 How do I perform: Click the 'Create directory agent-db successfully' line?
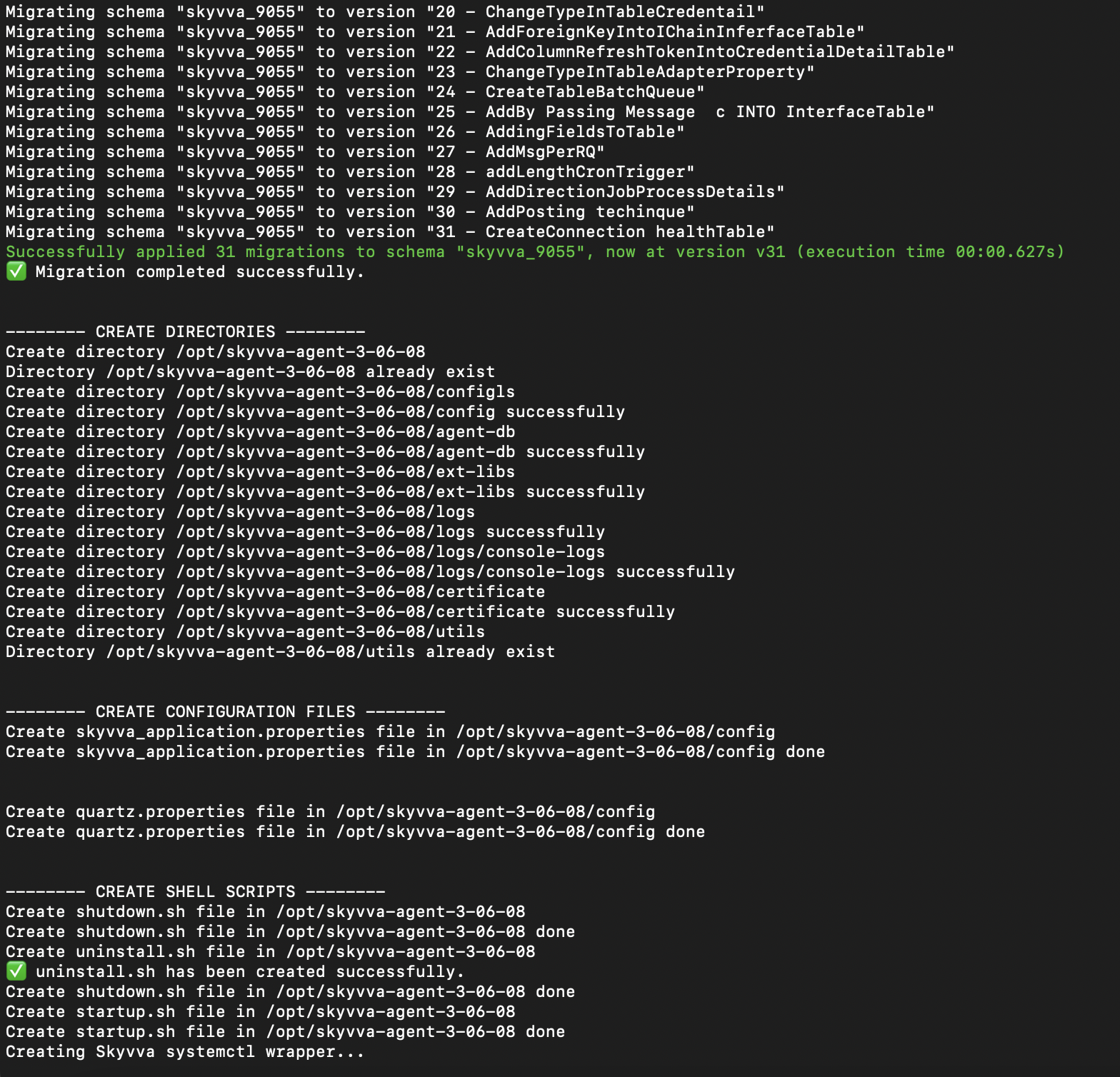click(326, 451)
